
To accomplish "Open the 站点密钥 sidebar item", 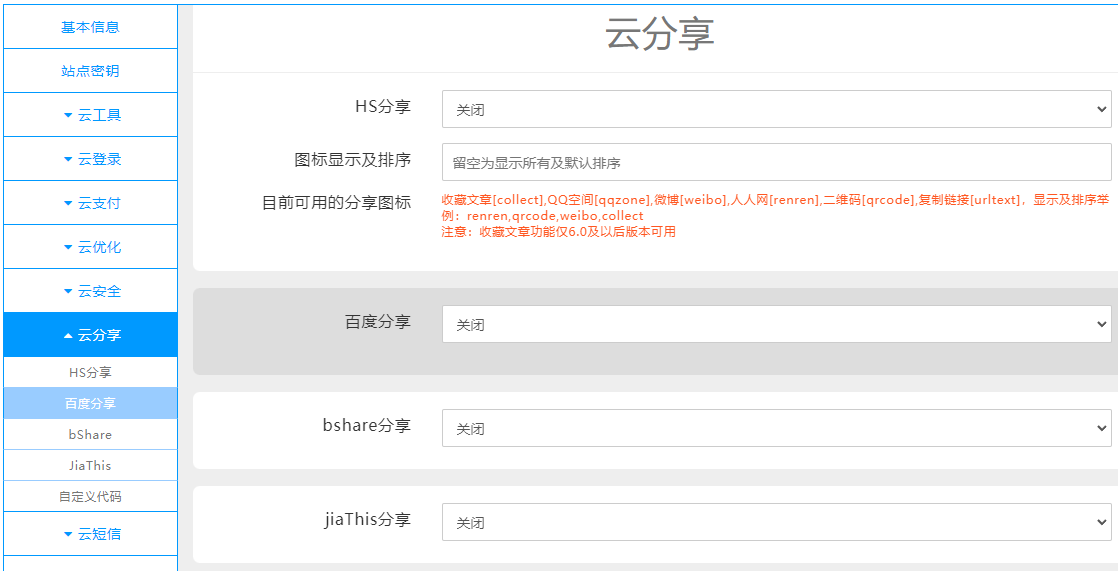I will pyautogui.click(x=90, y=71).
